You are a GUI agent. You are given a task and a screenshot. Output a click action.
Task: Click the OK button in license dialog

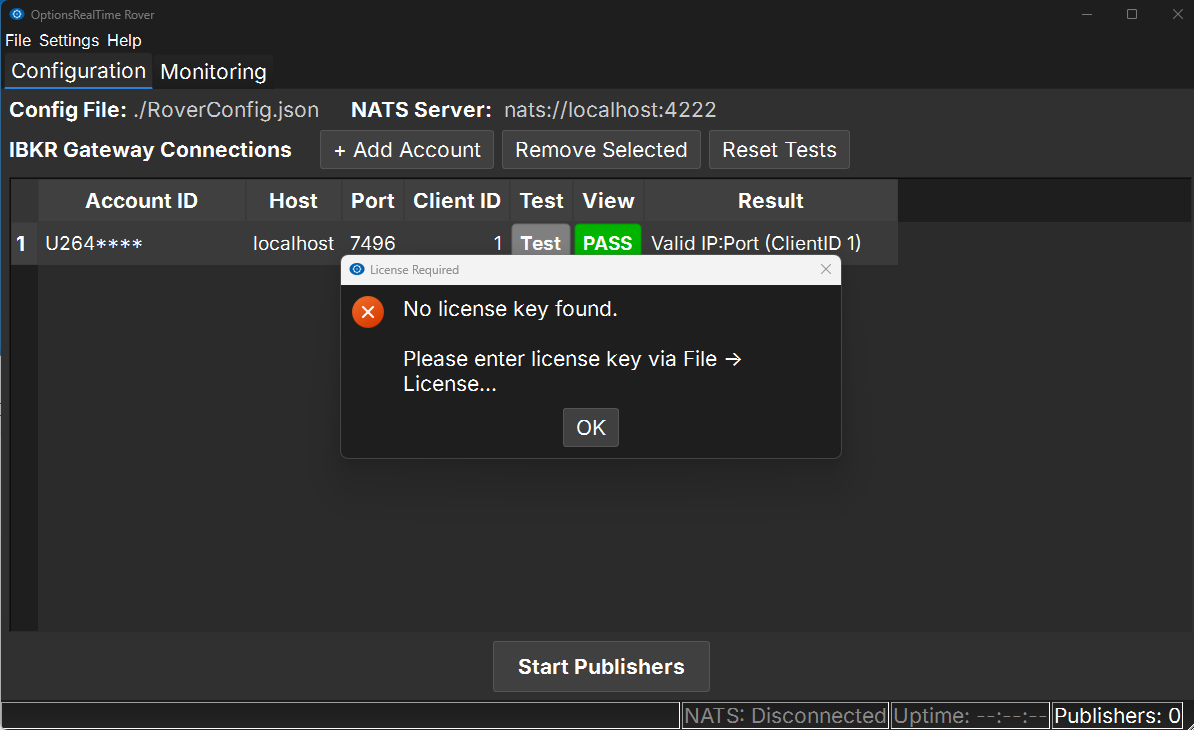coord(590,428)
